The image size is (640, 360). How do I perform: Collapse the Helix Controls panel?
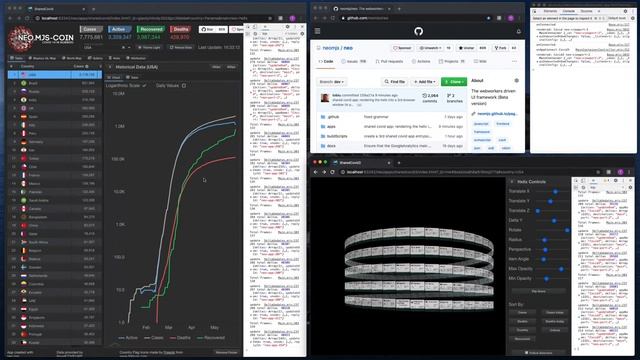[x=512, y=182]
